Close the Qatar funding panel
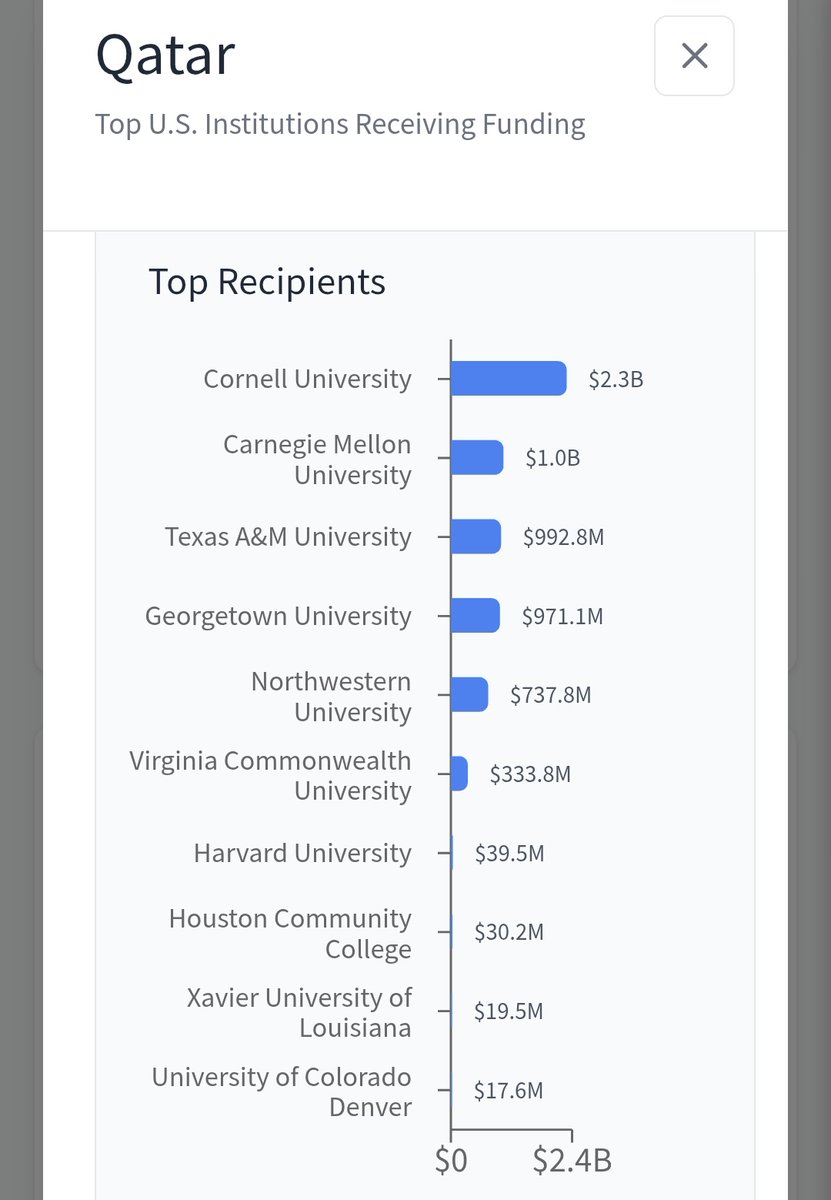Screen dimensions: 831x1200 pyautogui.click(x=694, y=56)
